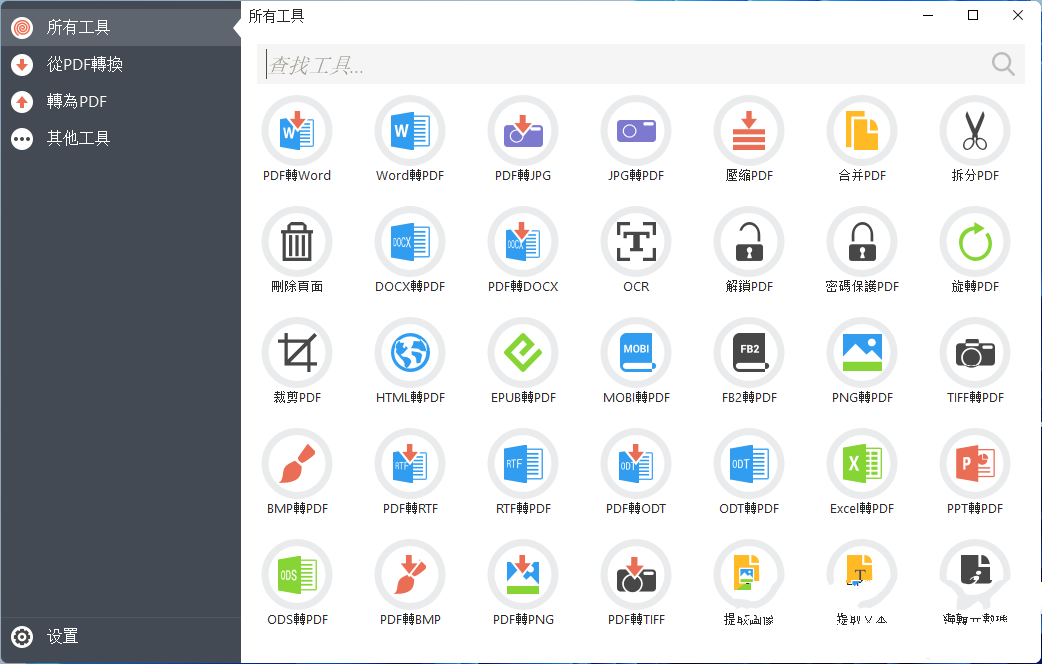1042x664 pixels.
Task: Focus the 查找工具 search field
Action: (641, 64)
